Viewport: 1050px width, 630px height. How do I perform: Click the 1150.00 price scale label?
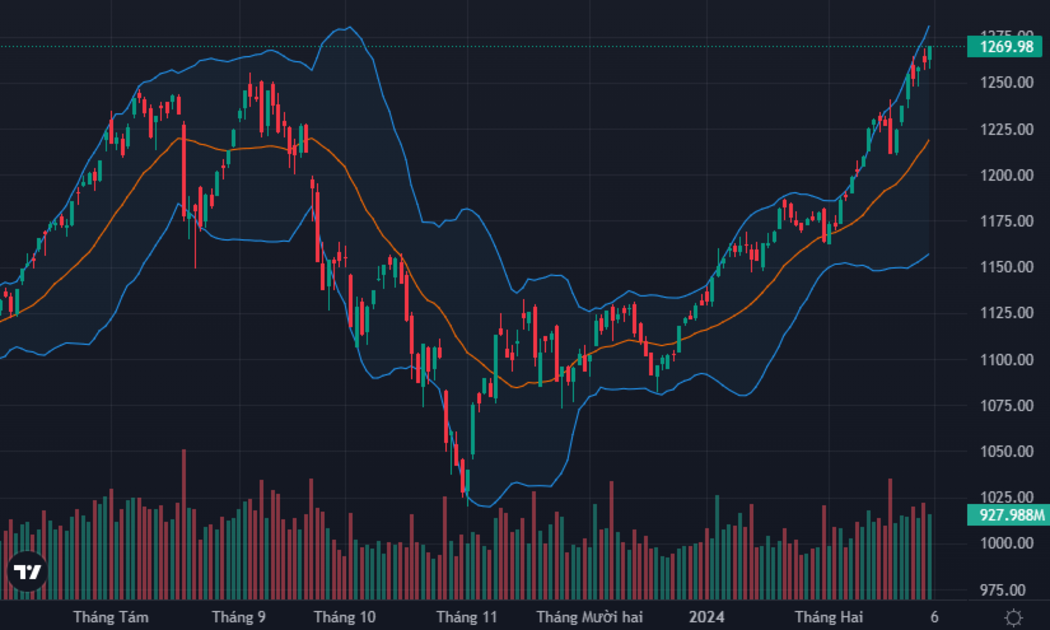point(1006,267)
